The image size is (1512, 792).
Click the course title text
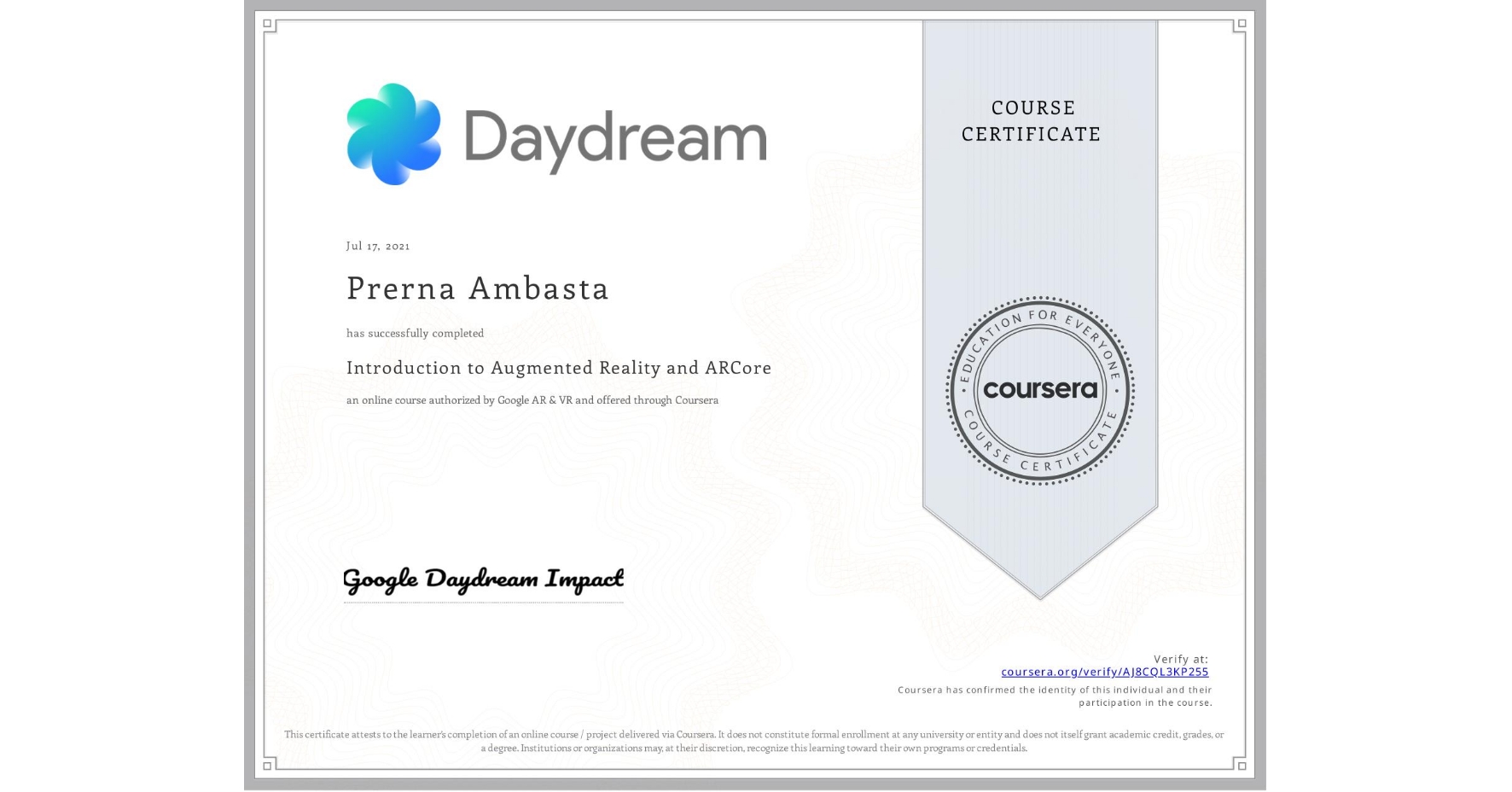[559, 368]
